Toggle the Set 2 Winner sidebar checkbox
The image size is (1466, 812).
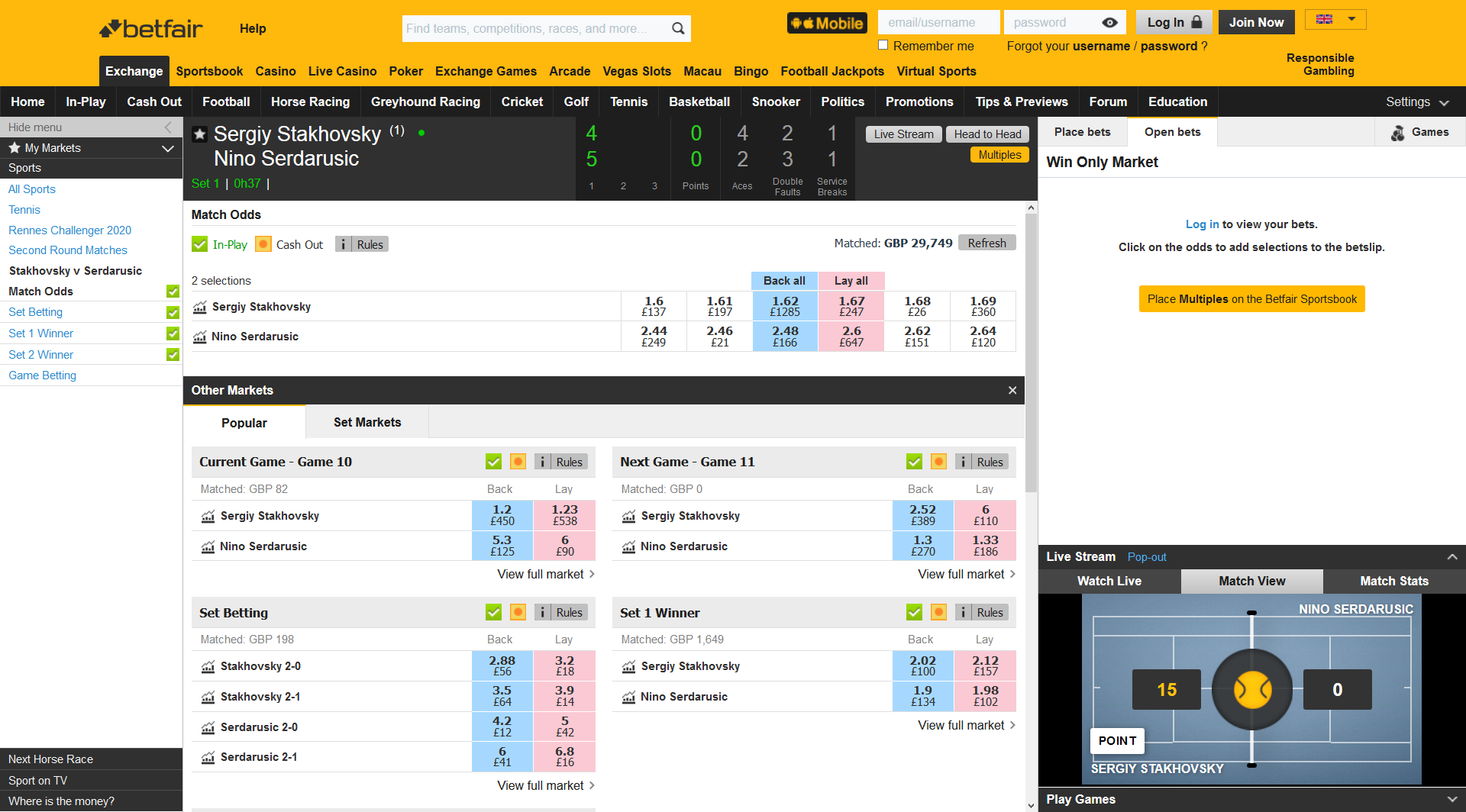click(x=173, y=355)
